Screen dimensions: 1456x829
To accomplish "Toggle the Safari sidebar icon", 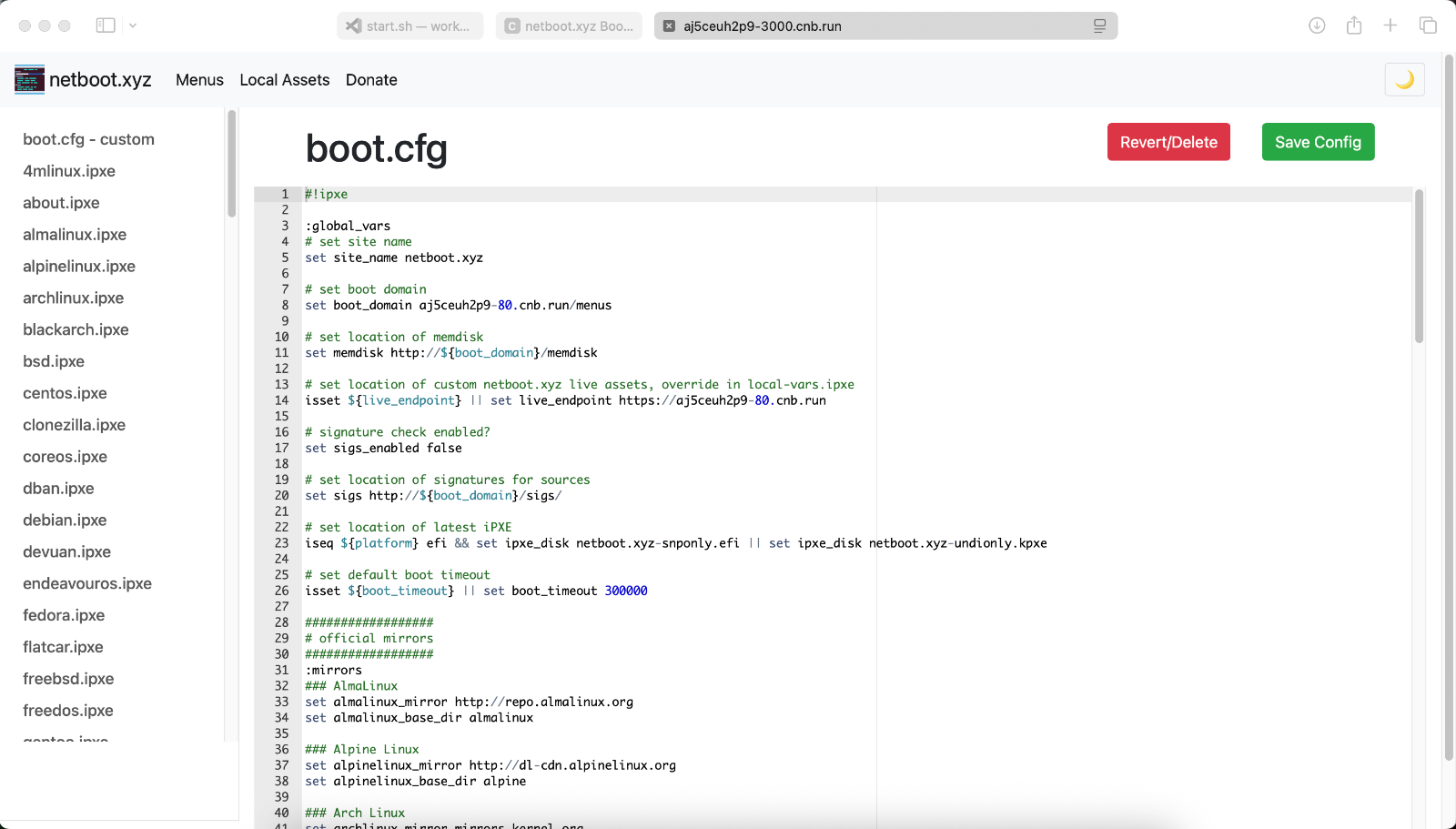I will click(x=106, y=25).
